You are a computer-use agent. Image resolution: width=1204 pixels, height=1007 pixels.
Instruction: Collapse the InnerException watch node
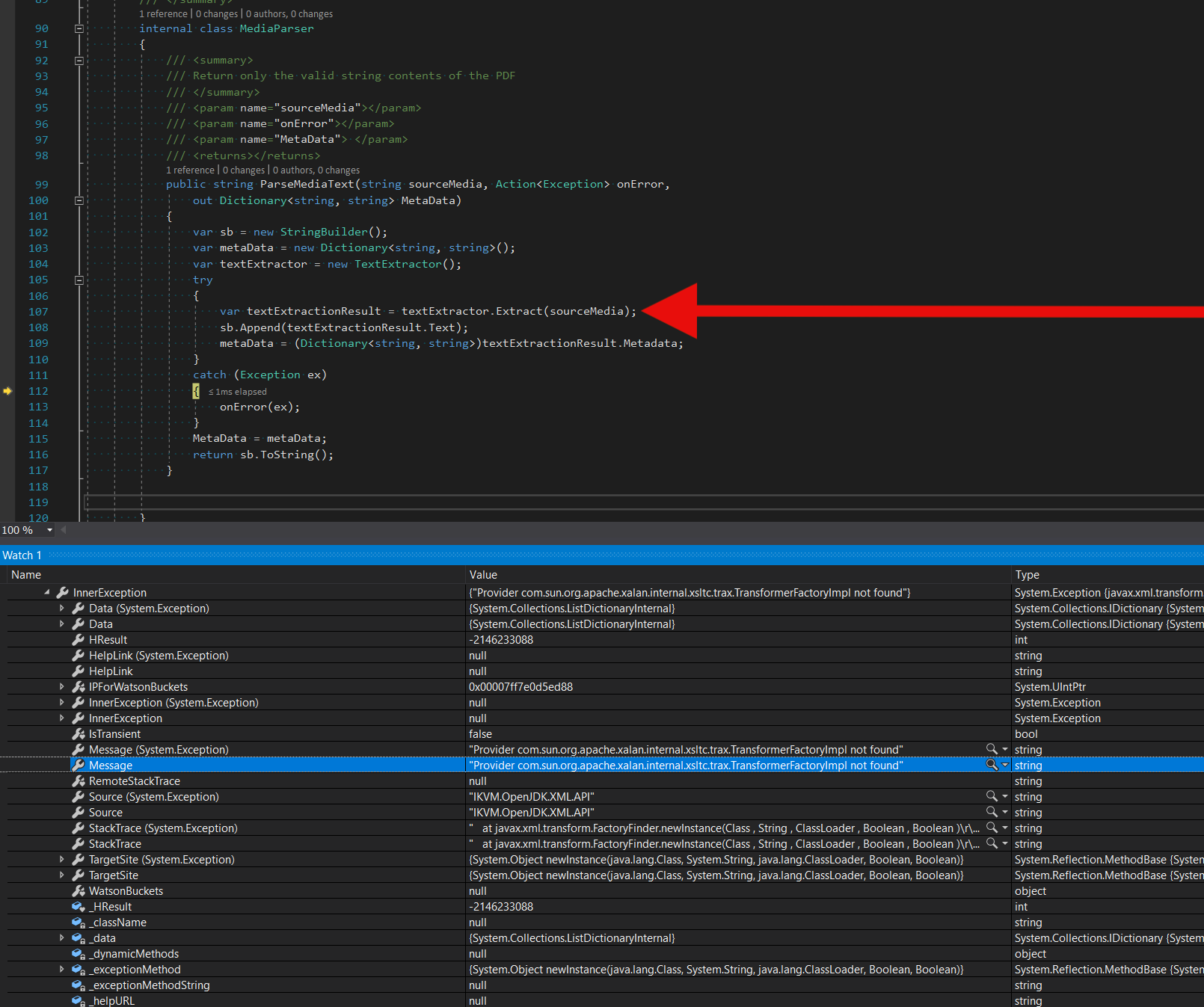pyautogui.click(x=46, y=592)
